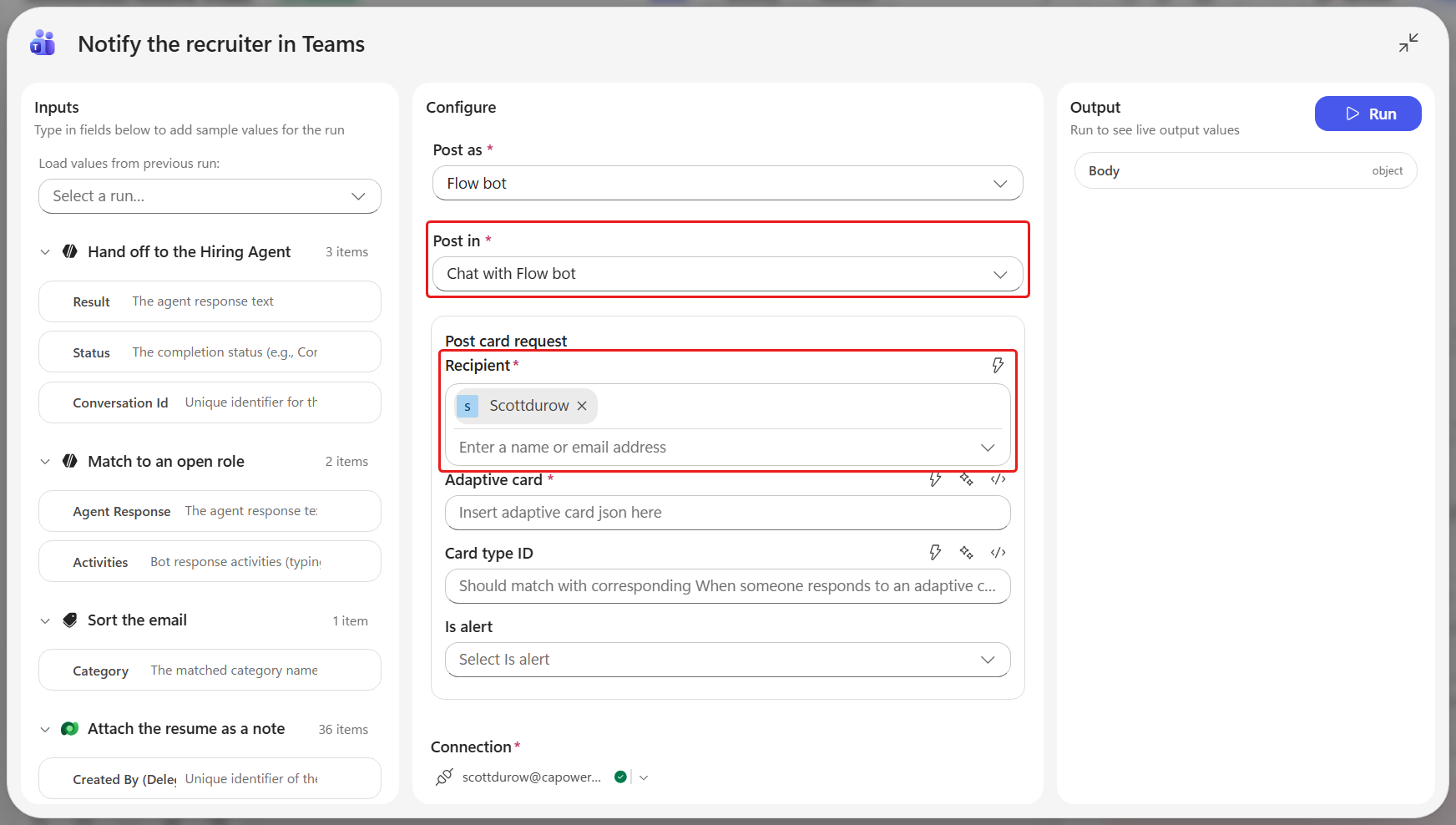Click the Sort the email tag icon

click(x=70, y=620)
